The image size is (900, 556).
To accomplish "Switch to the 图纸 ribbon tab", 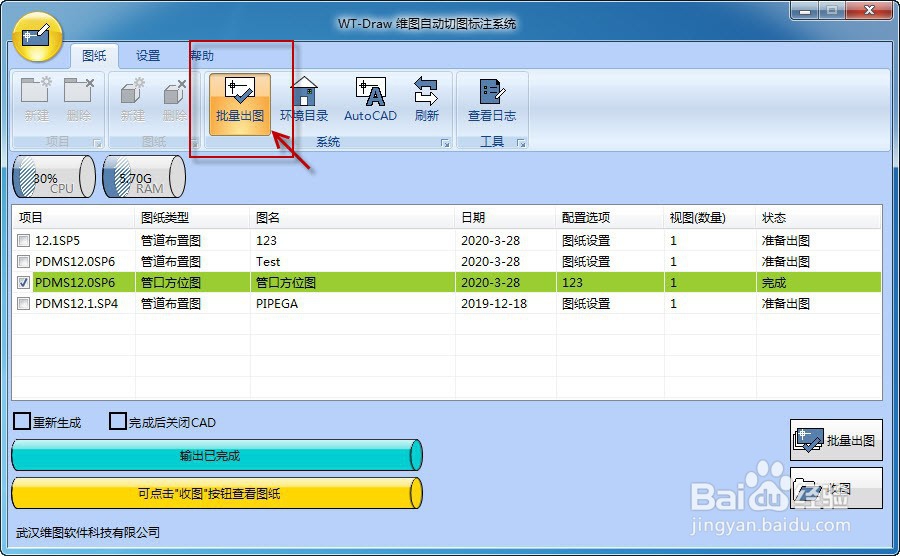I will click(94, 56).
